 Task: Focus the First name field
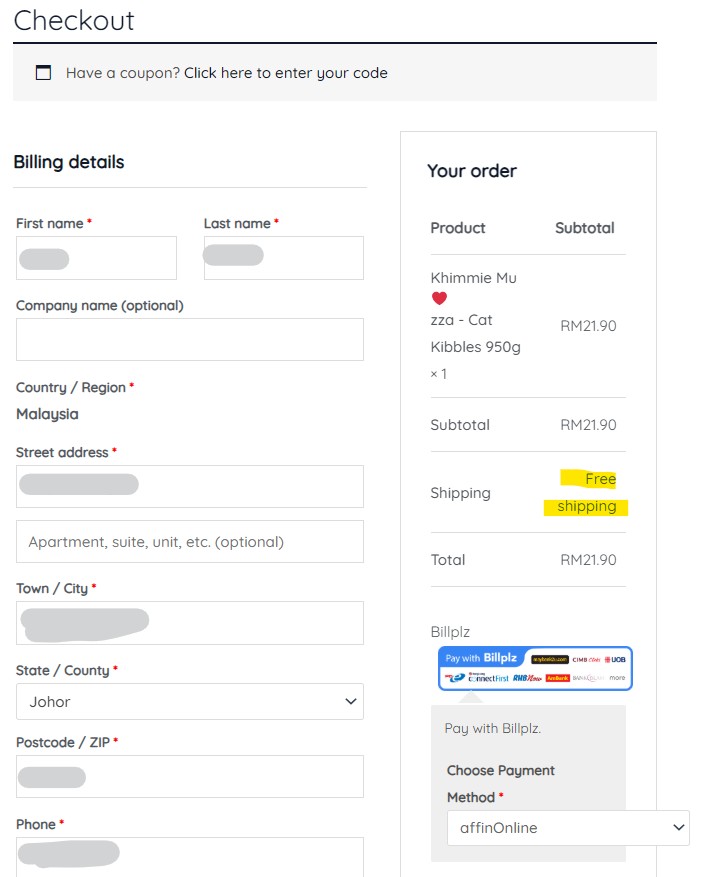96,258
